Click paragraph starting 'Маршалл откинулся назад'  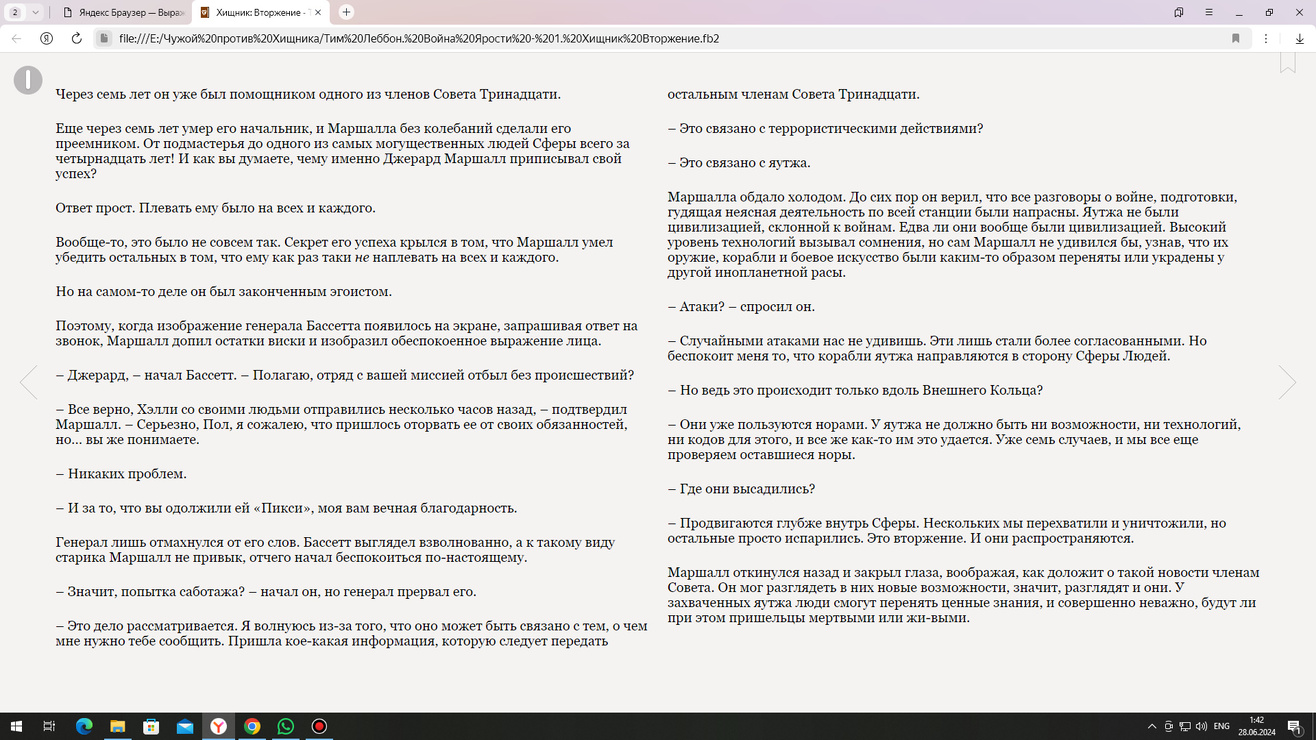coord(963,595)
